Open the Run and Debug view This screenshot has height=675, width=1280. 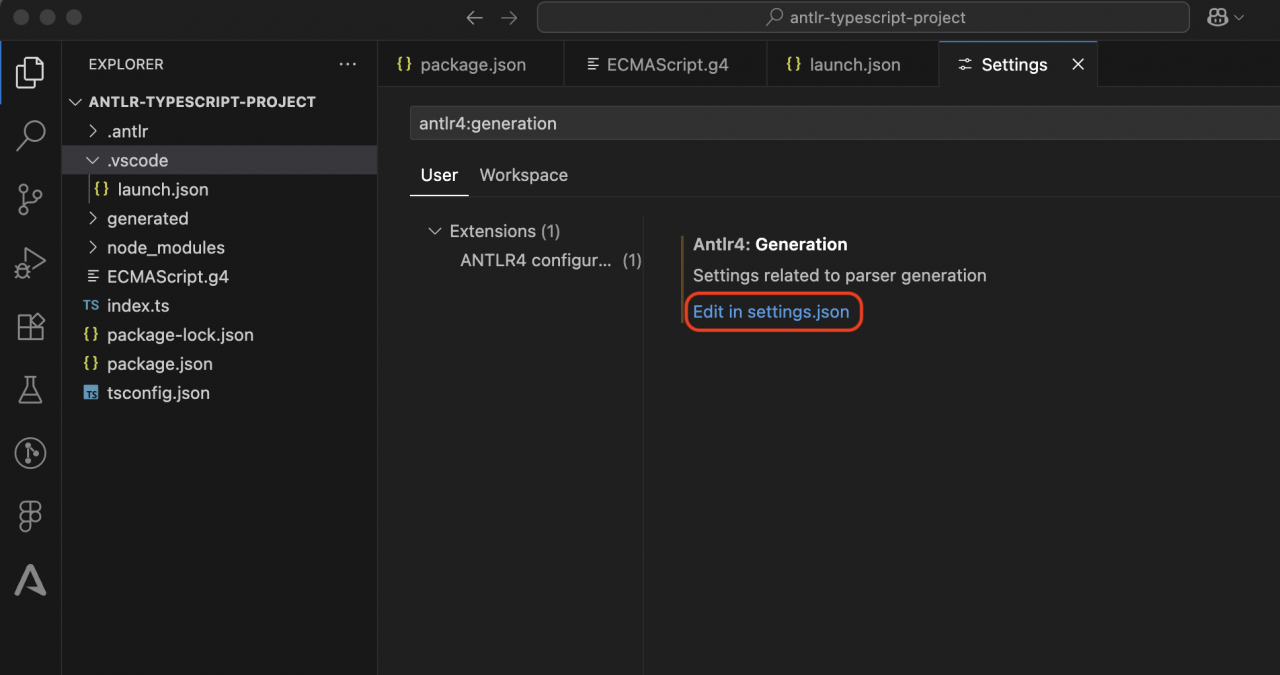30,263
